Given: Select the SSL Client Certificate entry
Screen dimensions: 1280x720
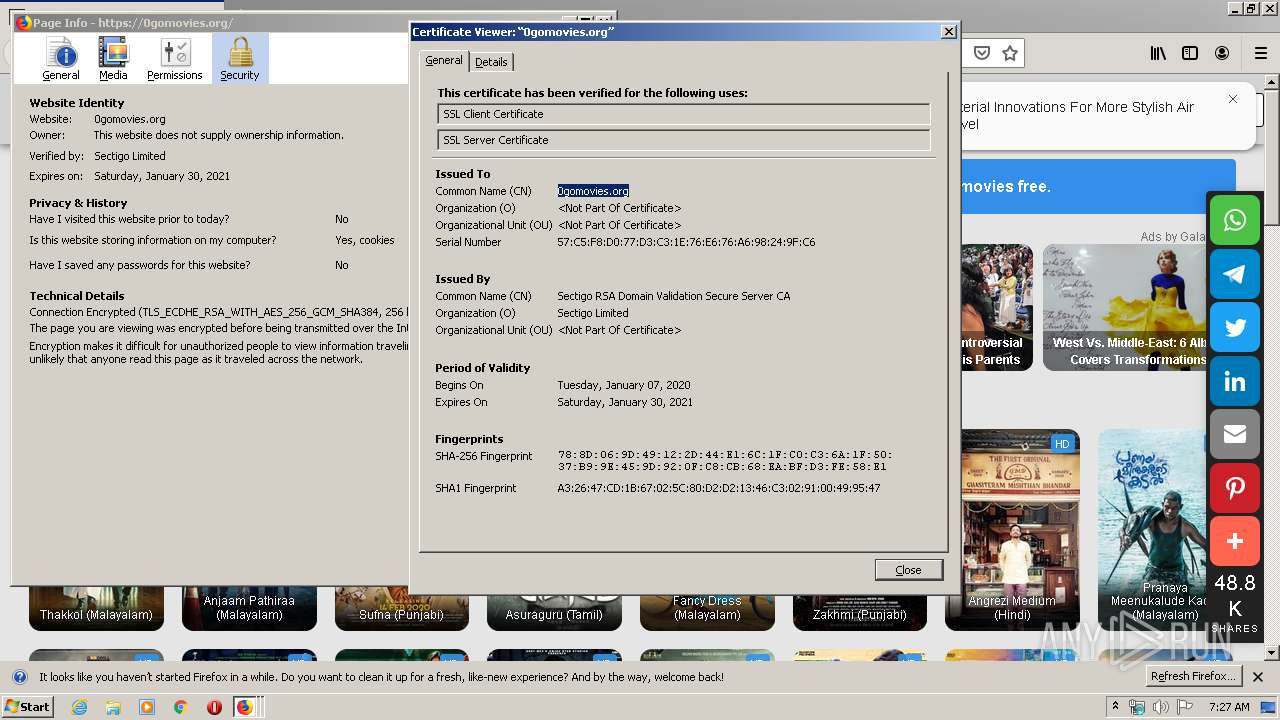Looking at the screenshot, I should [684, 114].
